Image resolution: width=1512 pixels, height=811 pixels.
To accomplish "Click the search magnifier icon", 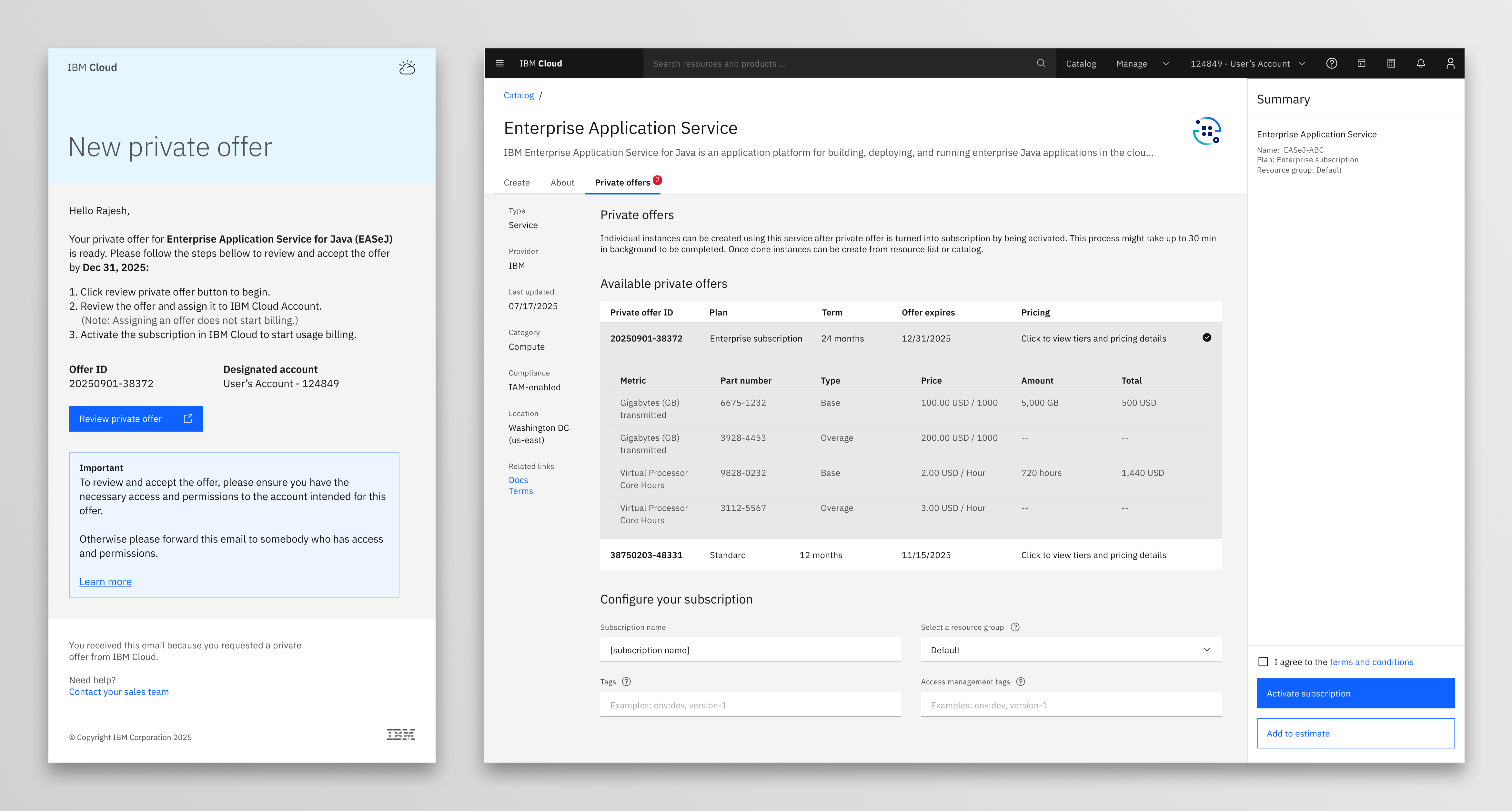I will (1041, 63).
